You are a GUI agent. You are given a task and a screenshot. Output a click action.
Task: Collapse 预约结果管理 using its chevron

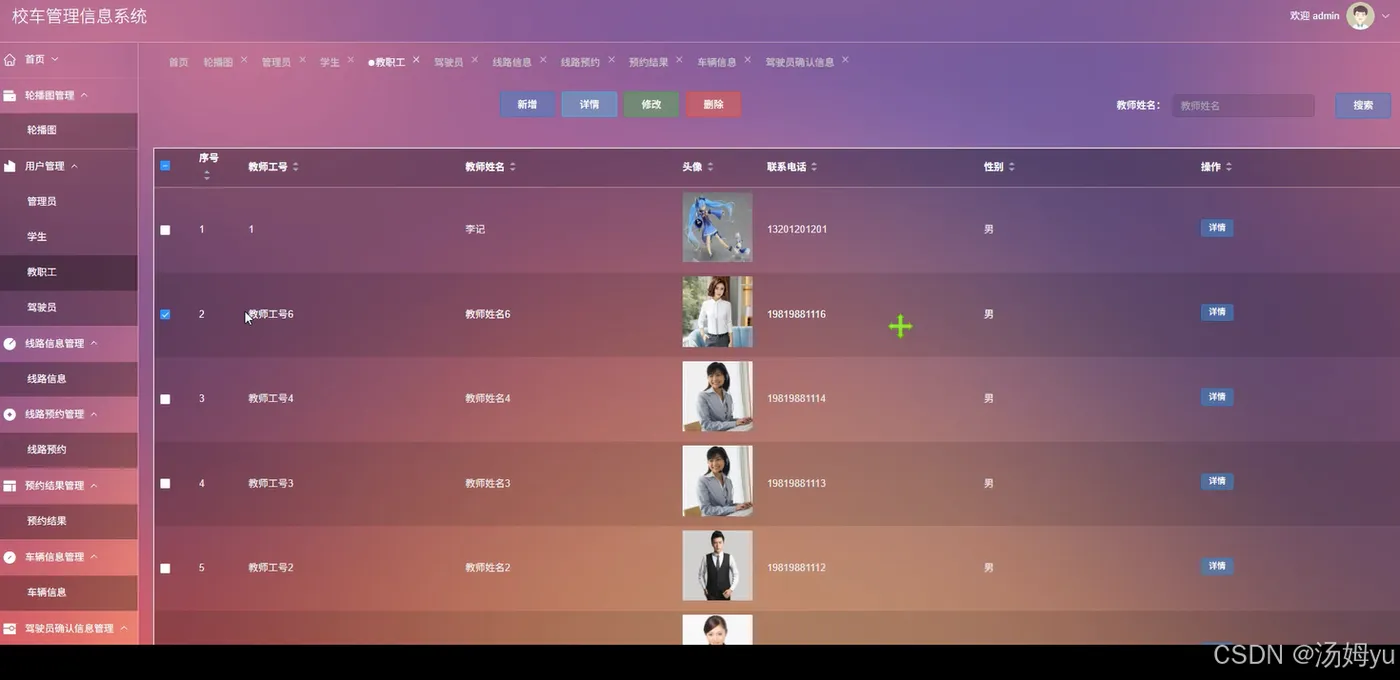click(94, 486)
